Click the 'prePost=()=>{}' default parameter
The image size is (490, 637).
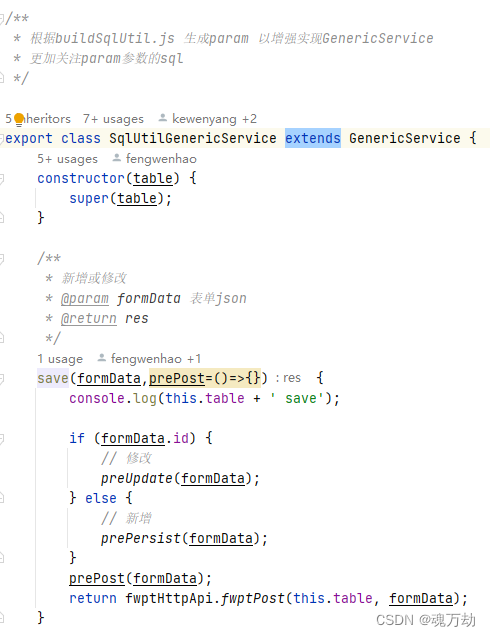pos(205,378)
